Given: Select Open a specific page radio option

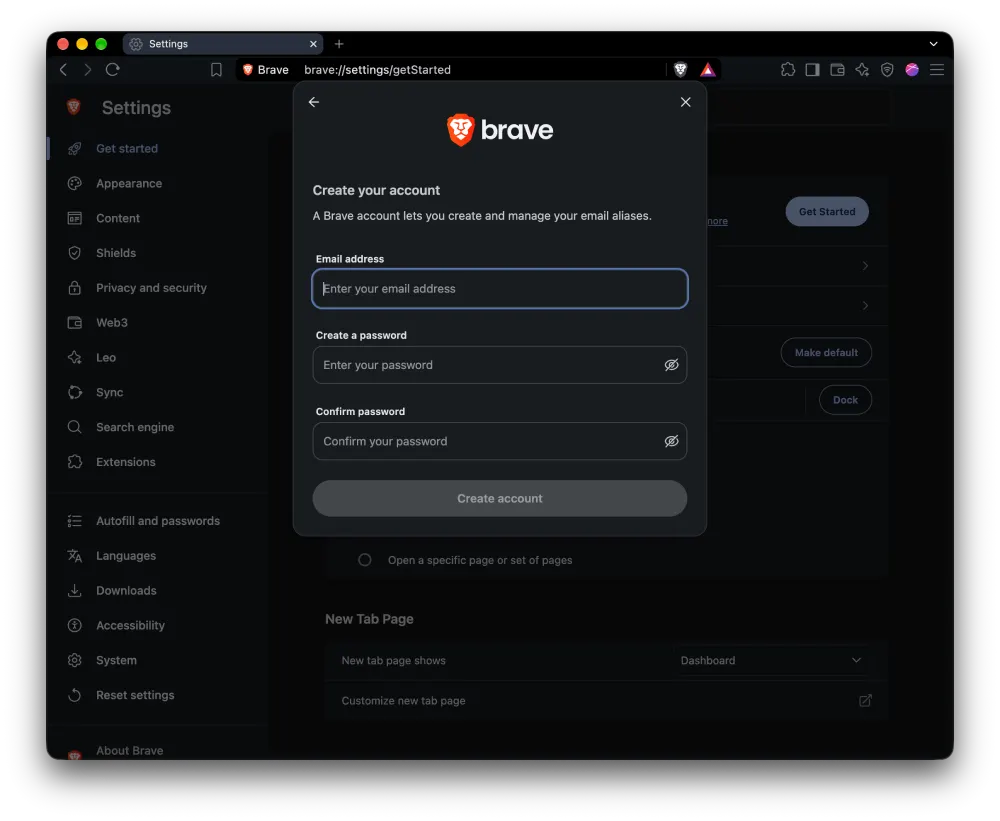Looking at the screenshot, I should coord(365,559).
